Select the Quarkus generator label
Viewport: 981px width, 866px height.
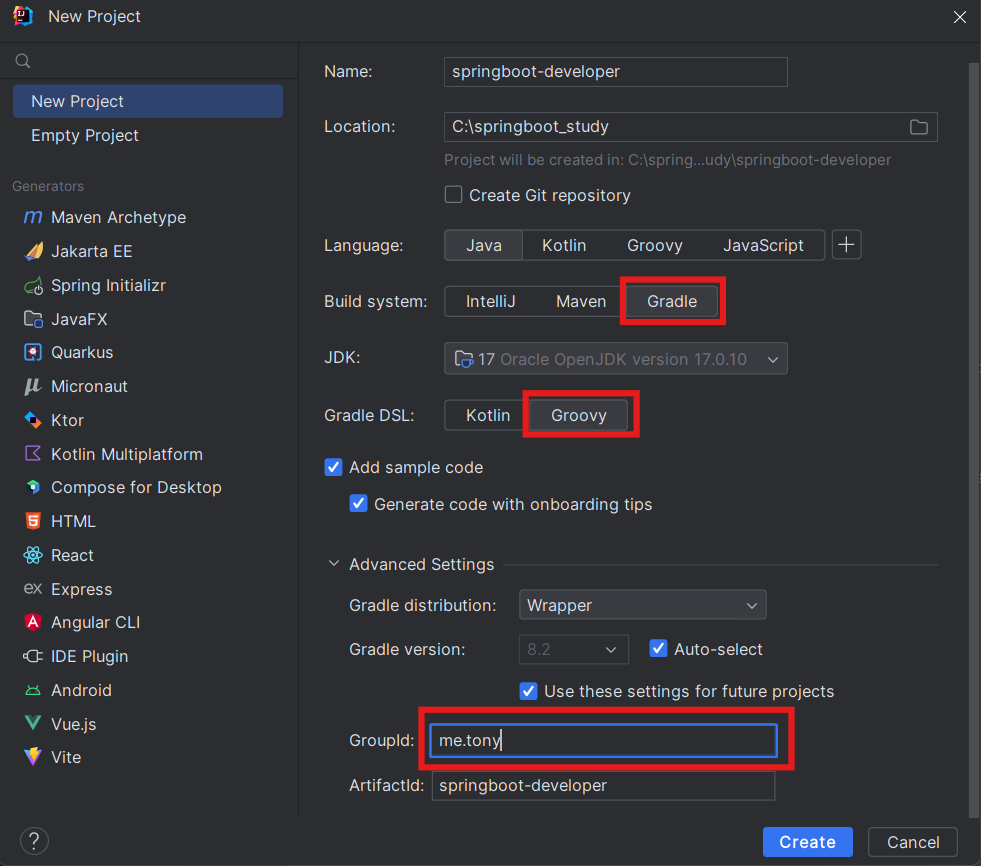82,352
